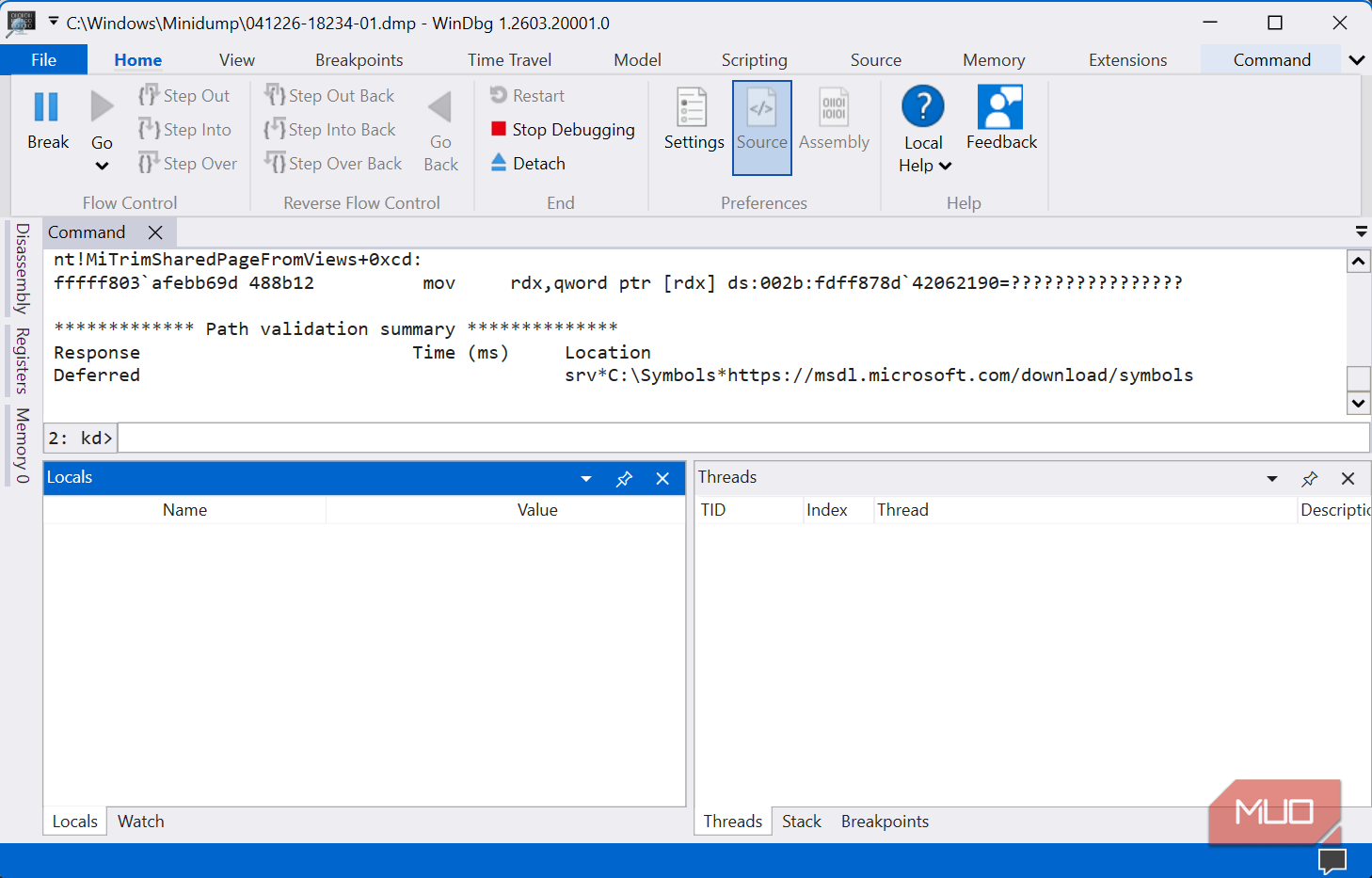Viewport: 1372px width, 878px height.
Task: Open the Memory 0 side panel
Action: pyautogui.click(x=23, y=445)
